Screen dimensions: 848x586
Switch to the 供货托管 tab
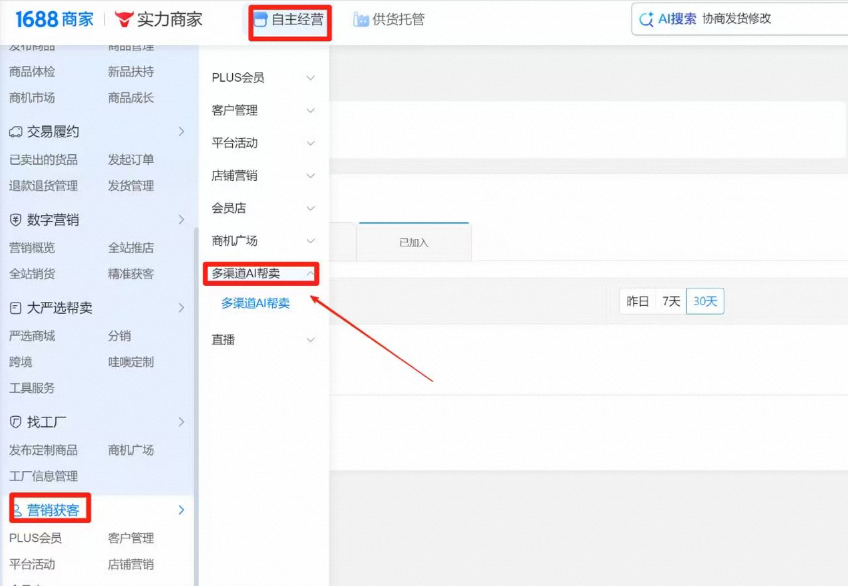click(389, 20)
